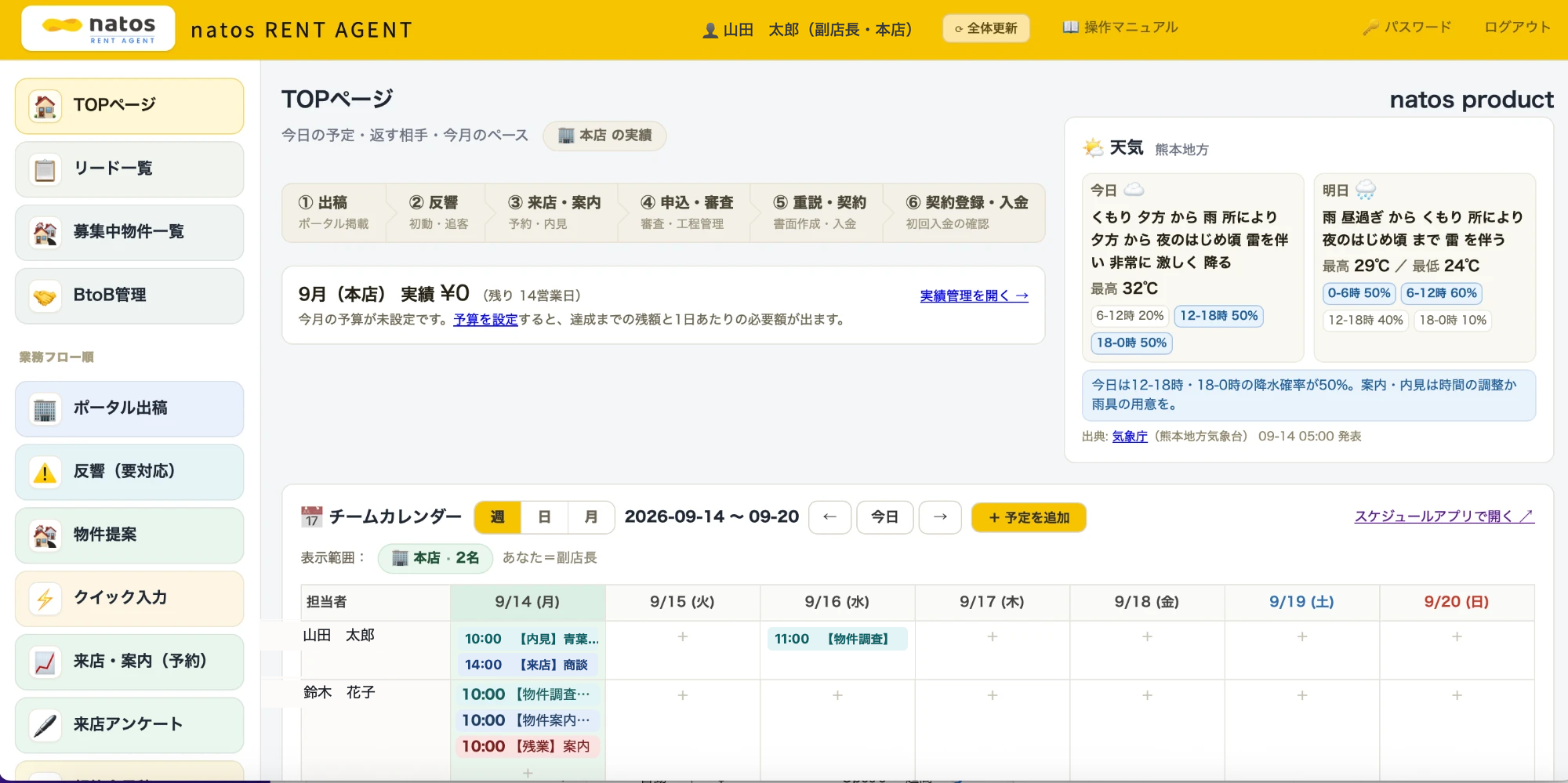Switch calendar to 日 view
Viewport: 1568px width, 783px height.
pyautogui.click(x=544, y=517)
